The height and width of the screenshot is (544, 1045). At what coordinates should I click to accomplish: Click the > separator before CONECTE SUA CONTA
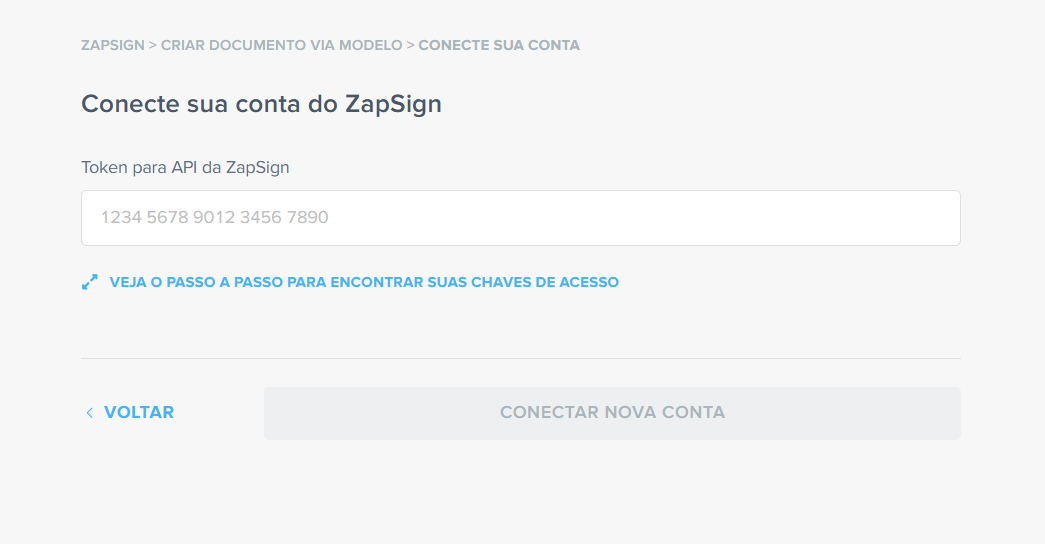click(x=411, y=45)
